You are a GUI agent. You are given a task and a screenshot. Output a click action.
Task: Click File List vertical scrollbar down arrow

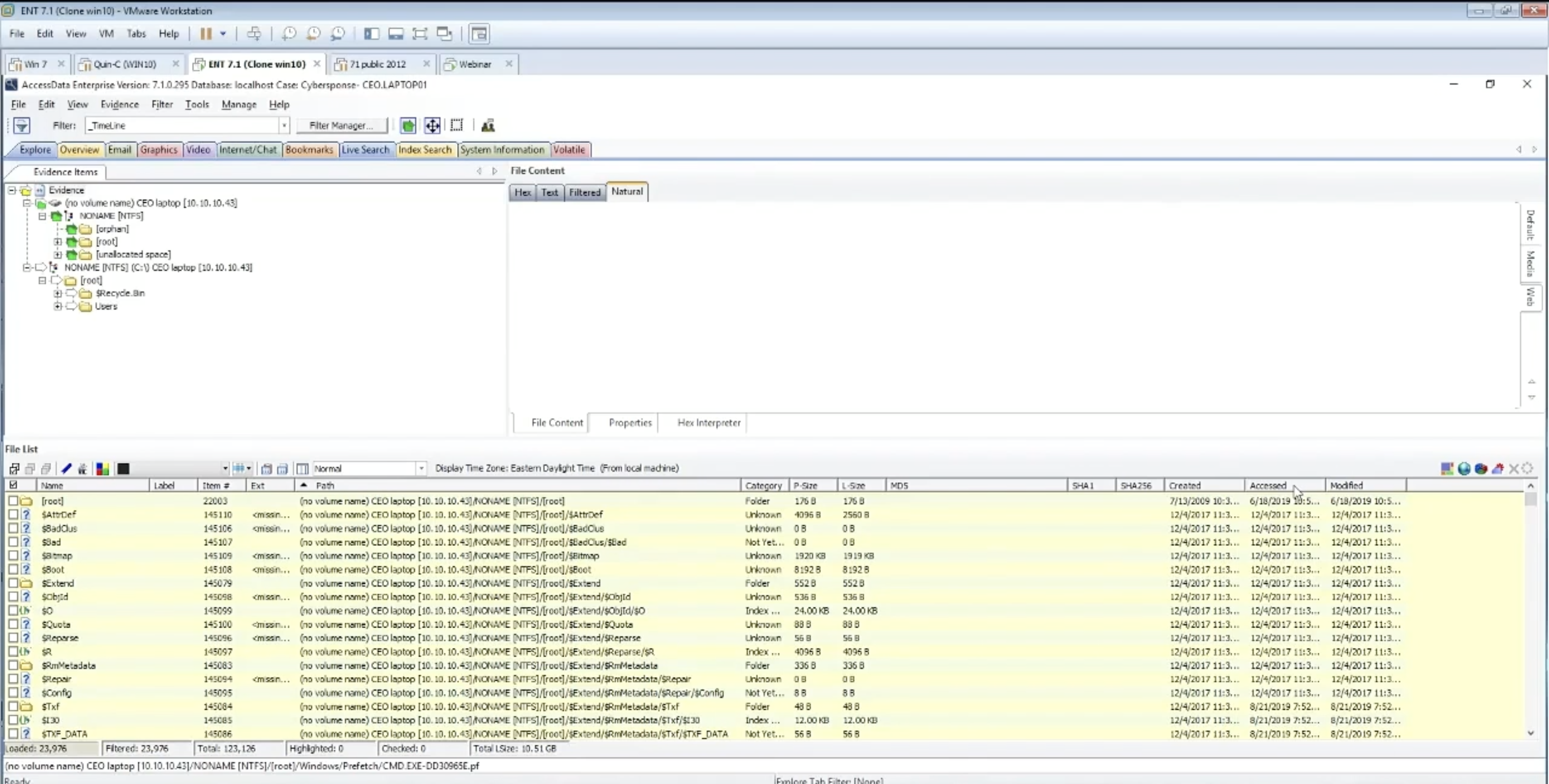(1530, 733)
